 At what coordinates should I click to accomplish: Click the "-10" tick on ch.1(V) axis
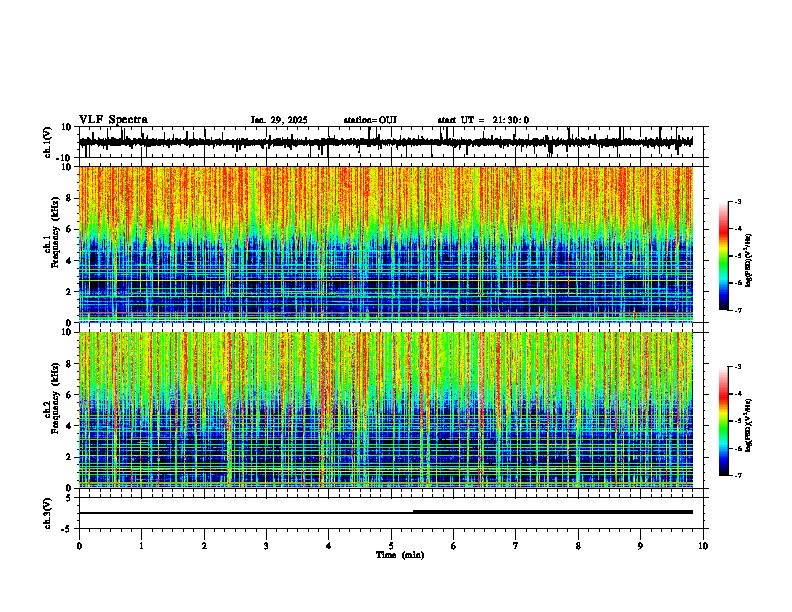65,157
